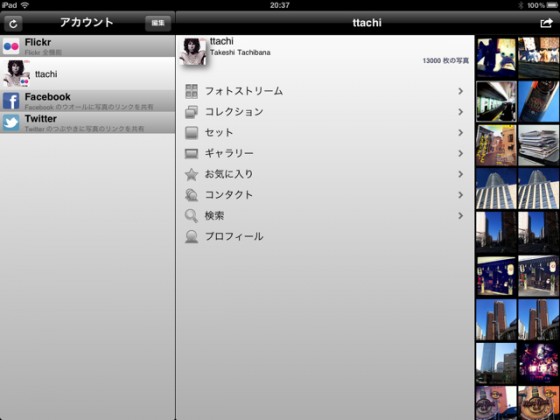560x420 pixels.
Task: Open the ギャラリー menu item
Action: coord(325,154)
